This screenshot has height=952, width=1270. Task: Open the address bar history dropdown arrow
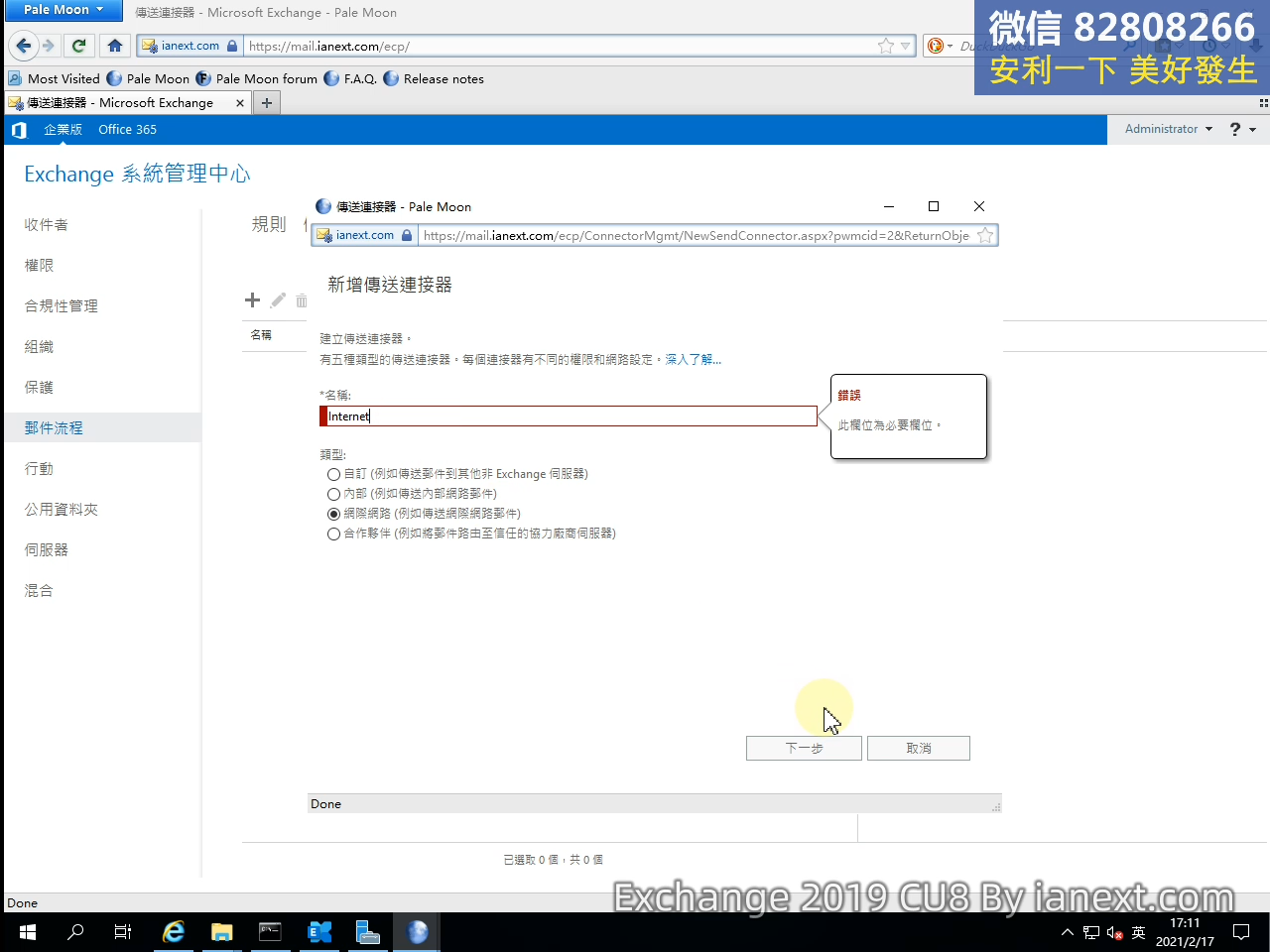pos(905,46)
